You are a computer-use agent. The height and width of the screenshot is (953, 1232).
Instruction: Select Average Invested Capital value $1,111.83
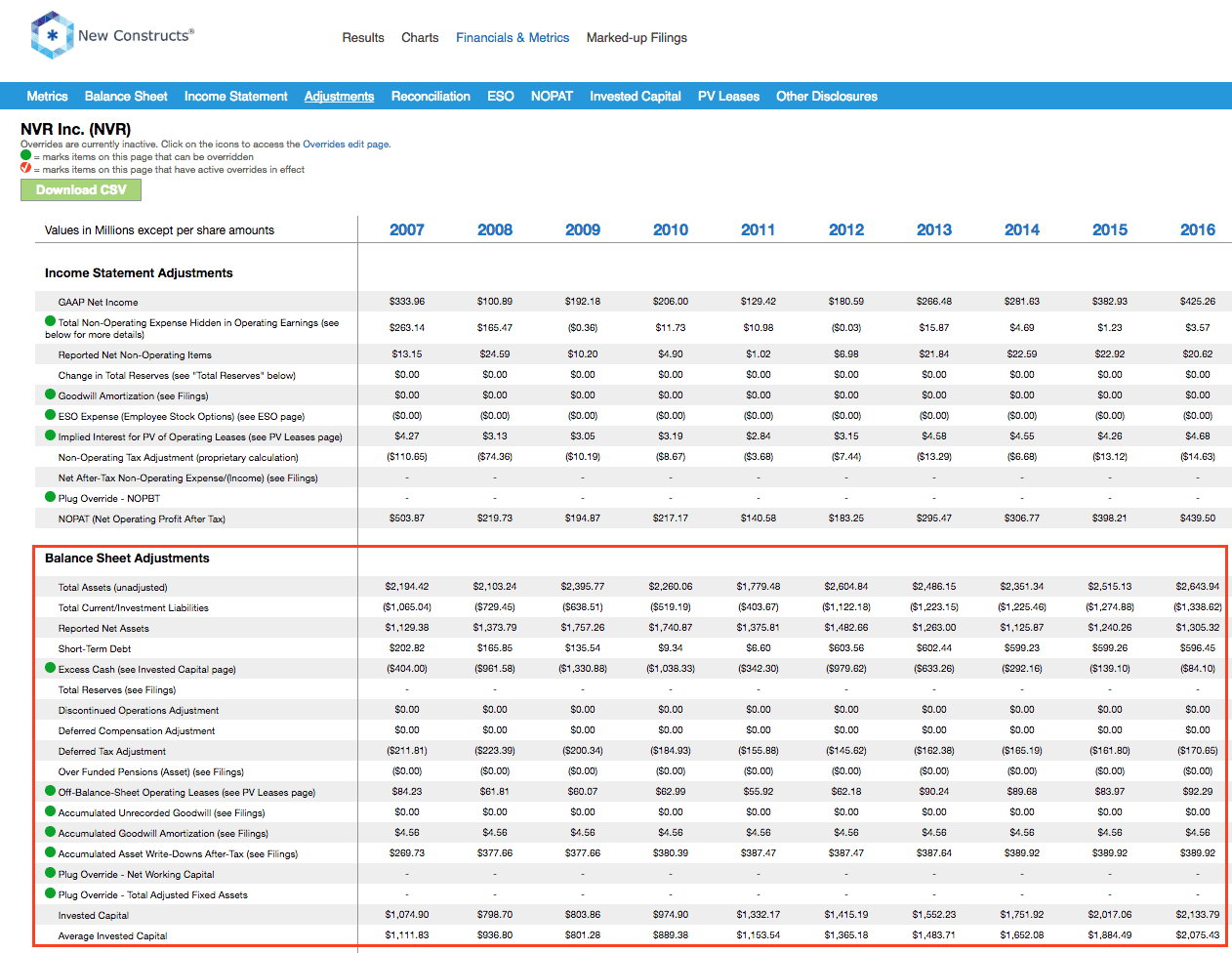(407, 935)
